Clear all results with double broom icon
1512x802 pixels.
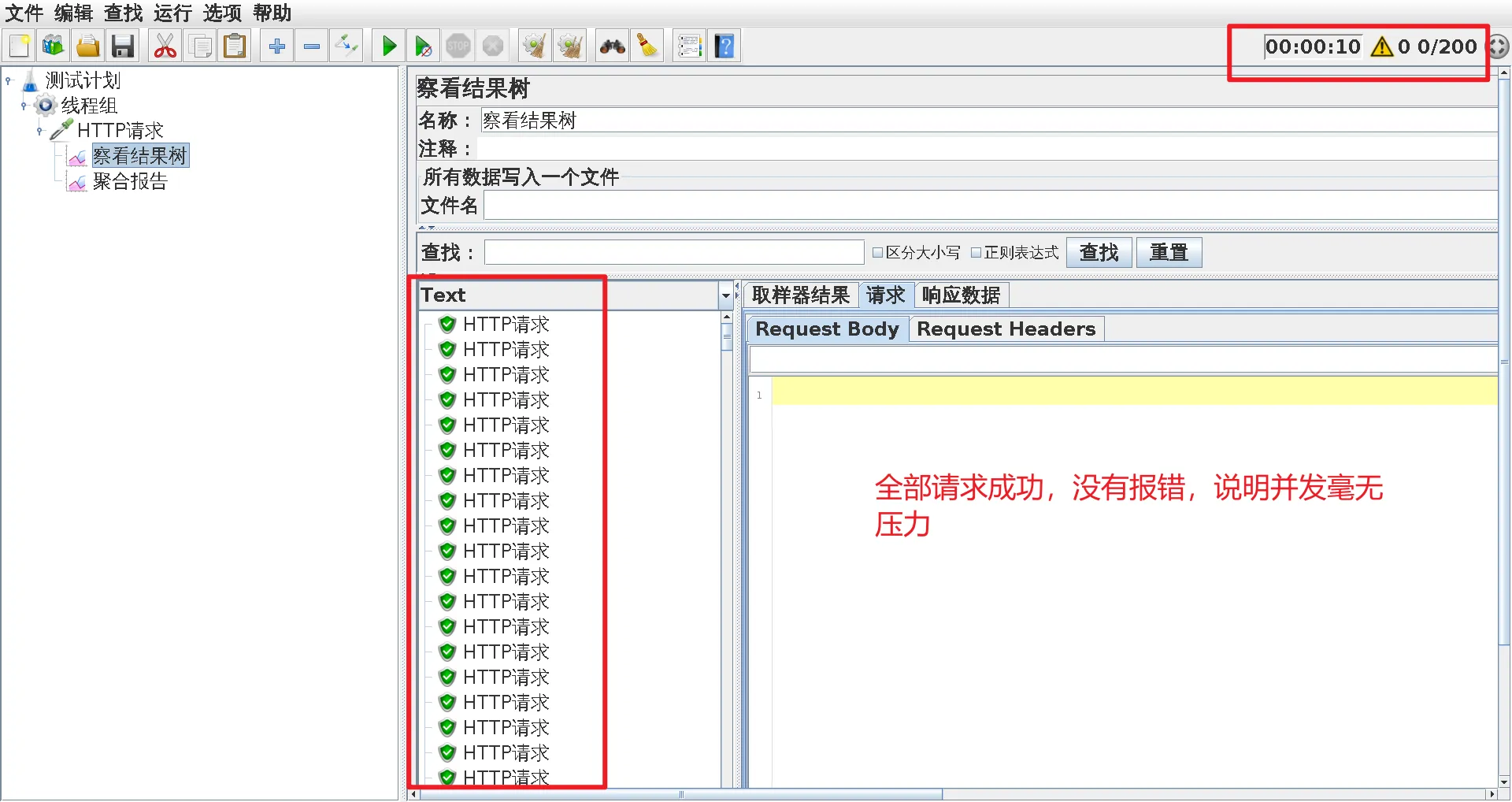(x=569, y=46)
